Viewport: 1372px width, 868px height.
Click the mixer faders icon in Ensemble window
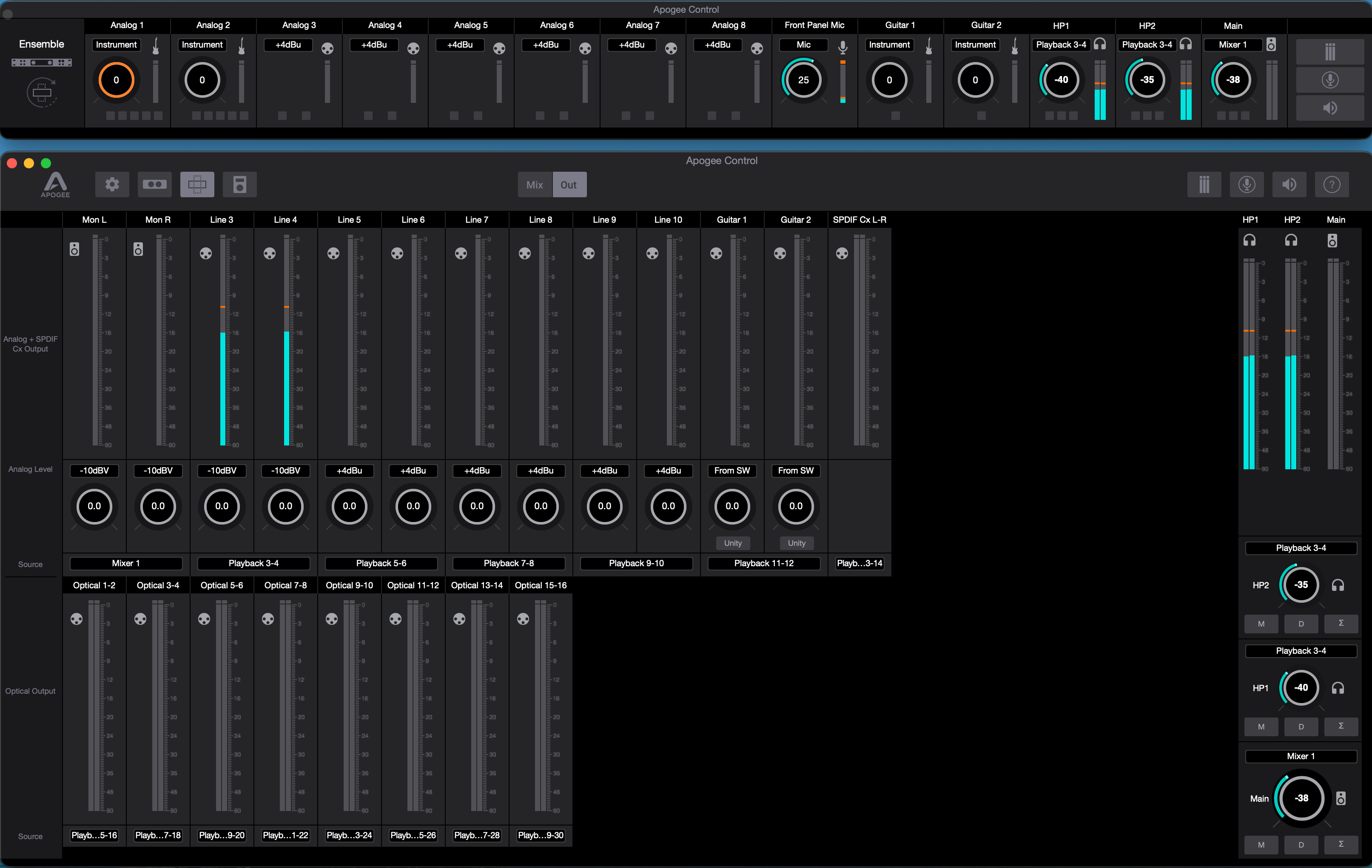1330,52
